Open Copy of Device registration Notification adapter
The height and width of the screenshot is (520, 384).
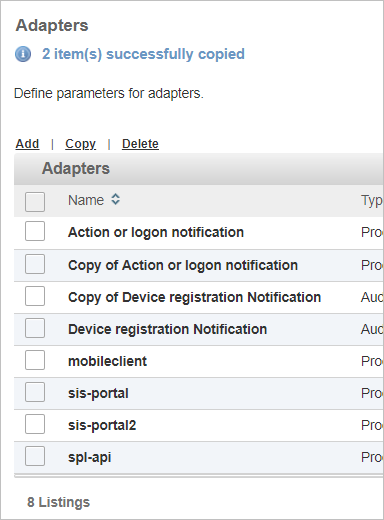coord(194,297)
